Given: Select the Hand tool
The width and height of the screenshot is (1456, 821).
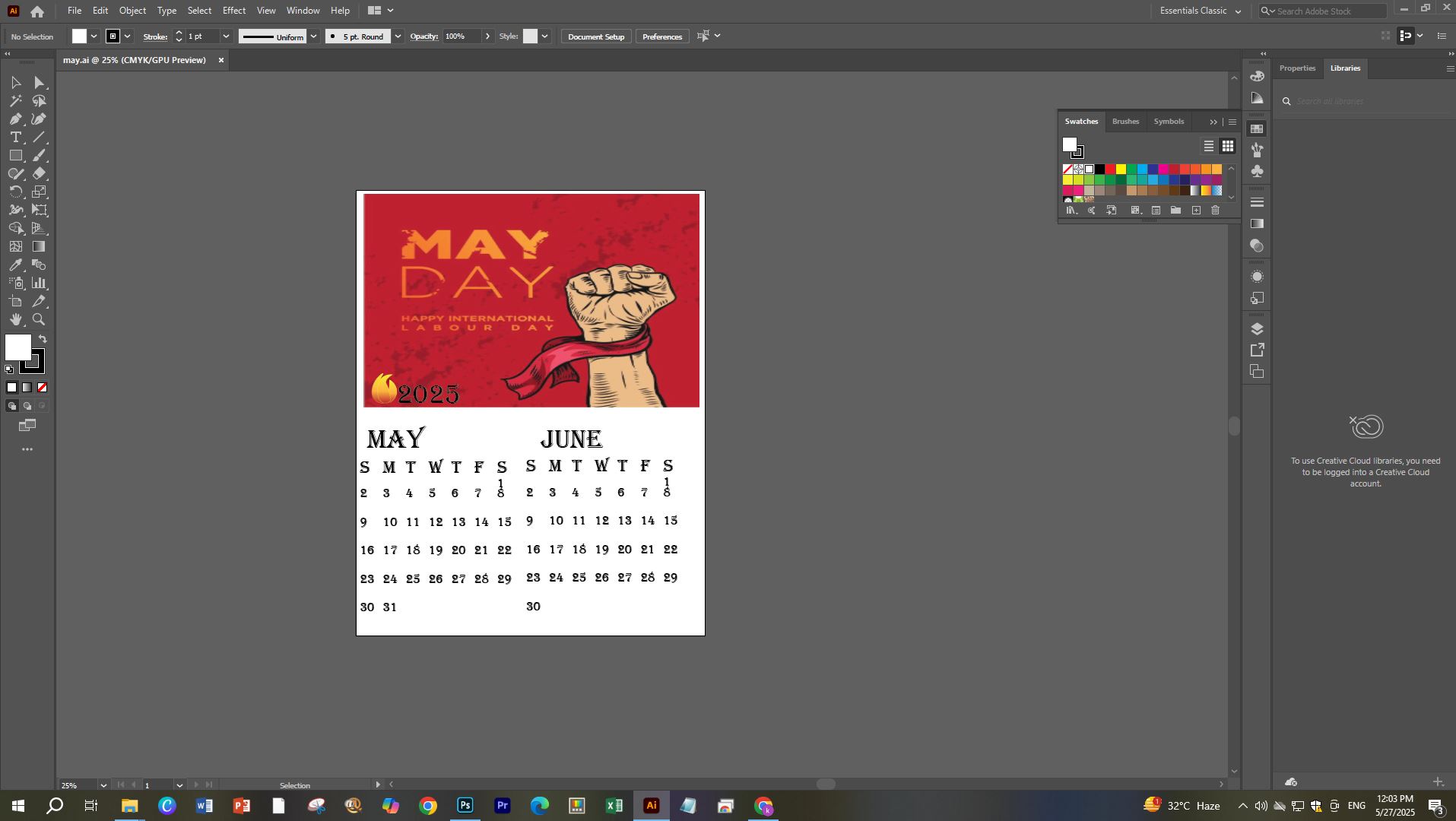Looking at the screenshot, I should pyautogui.click(x=15, y=320).
